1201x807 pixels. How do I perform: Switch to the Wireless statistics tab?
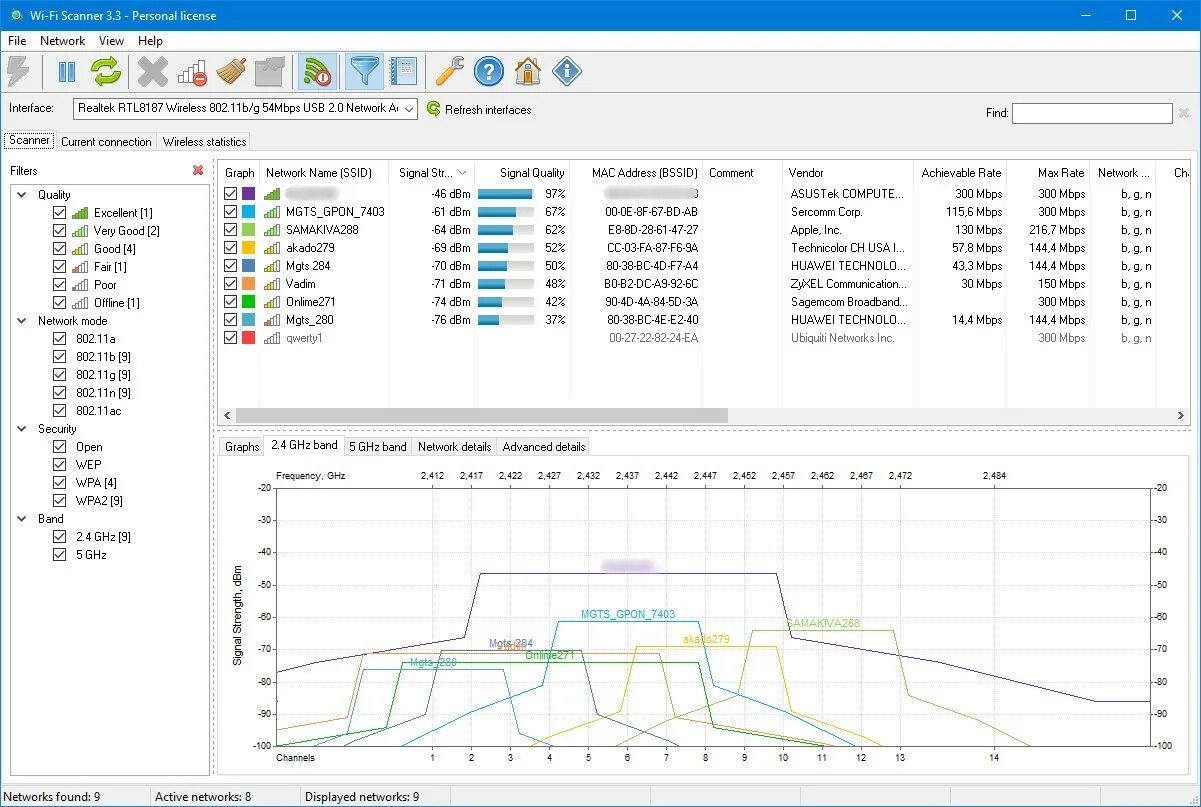point(204,142)
